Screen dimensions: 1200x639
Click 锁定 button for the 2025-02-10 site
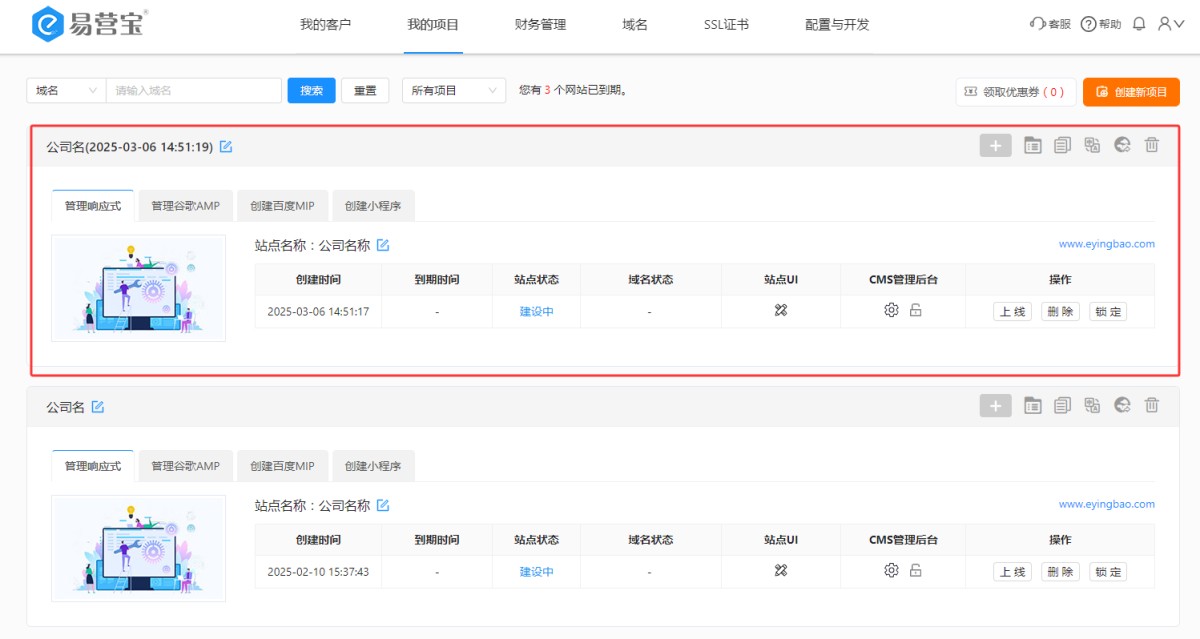[x=1108, y=572]
